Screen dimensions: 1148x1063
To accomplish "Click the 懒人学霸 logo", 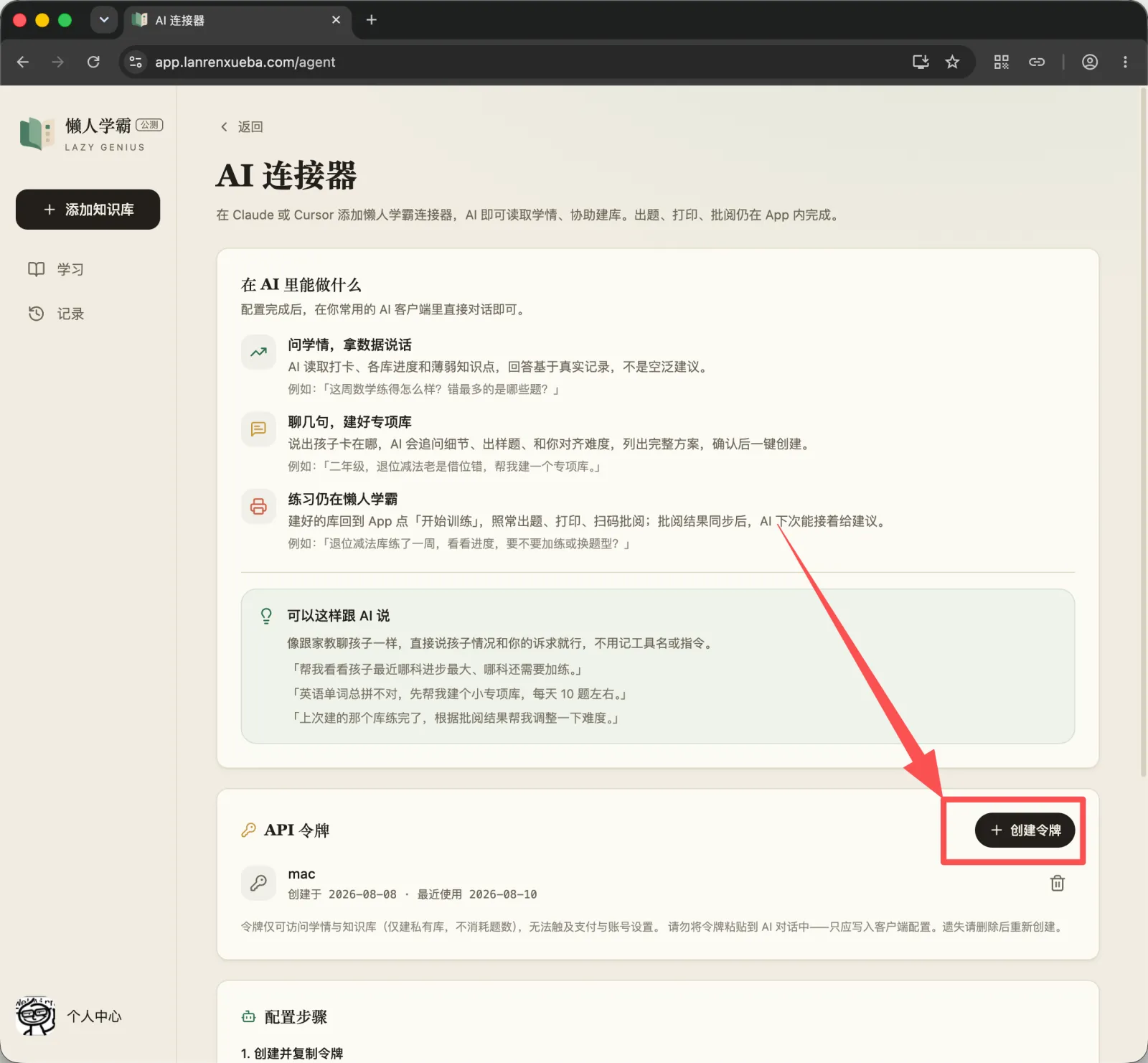I will pos(37,134).
